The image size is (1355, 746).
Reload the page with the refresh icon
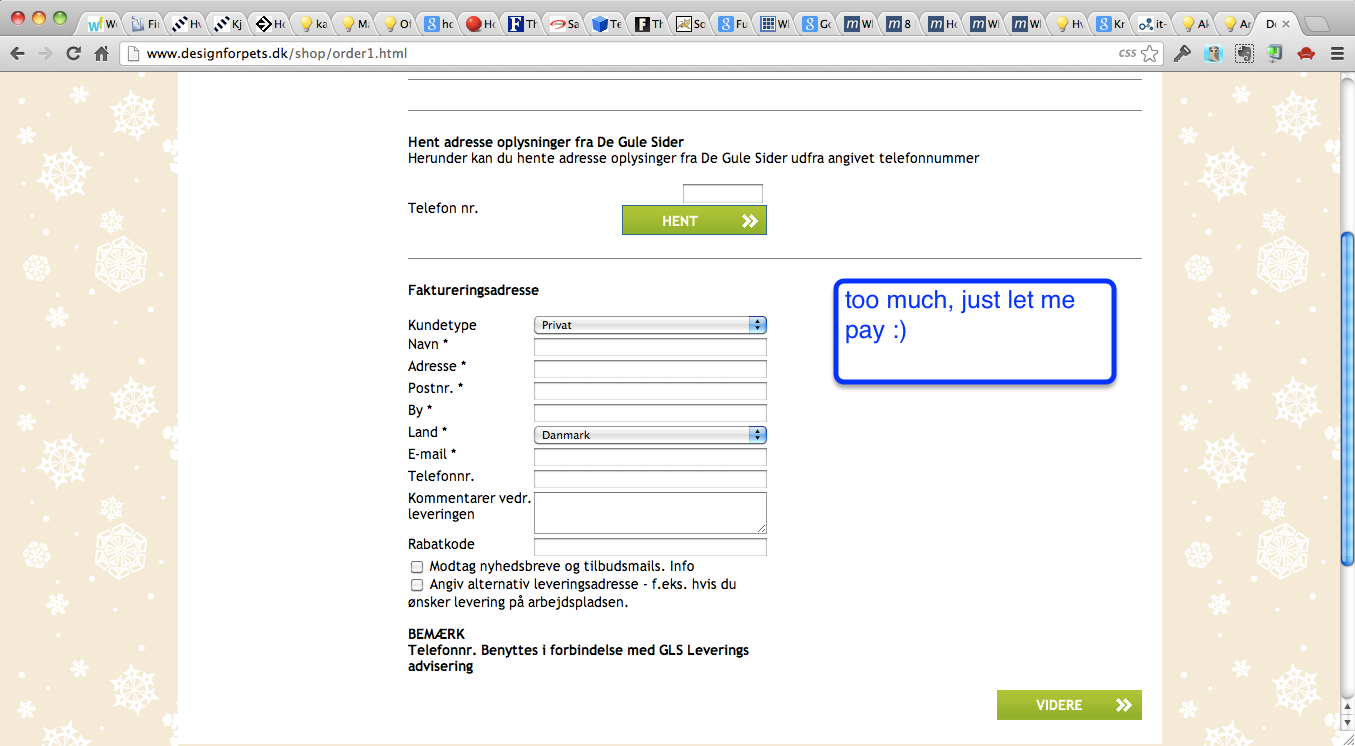[73, 54]
